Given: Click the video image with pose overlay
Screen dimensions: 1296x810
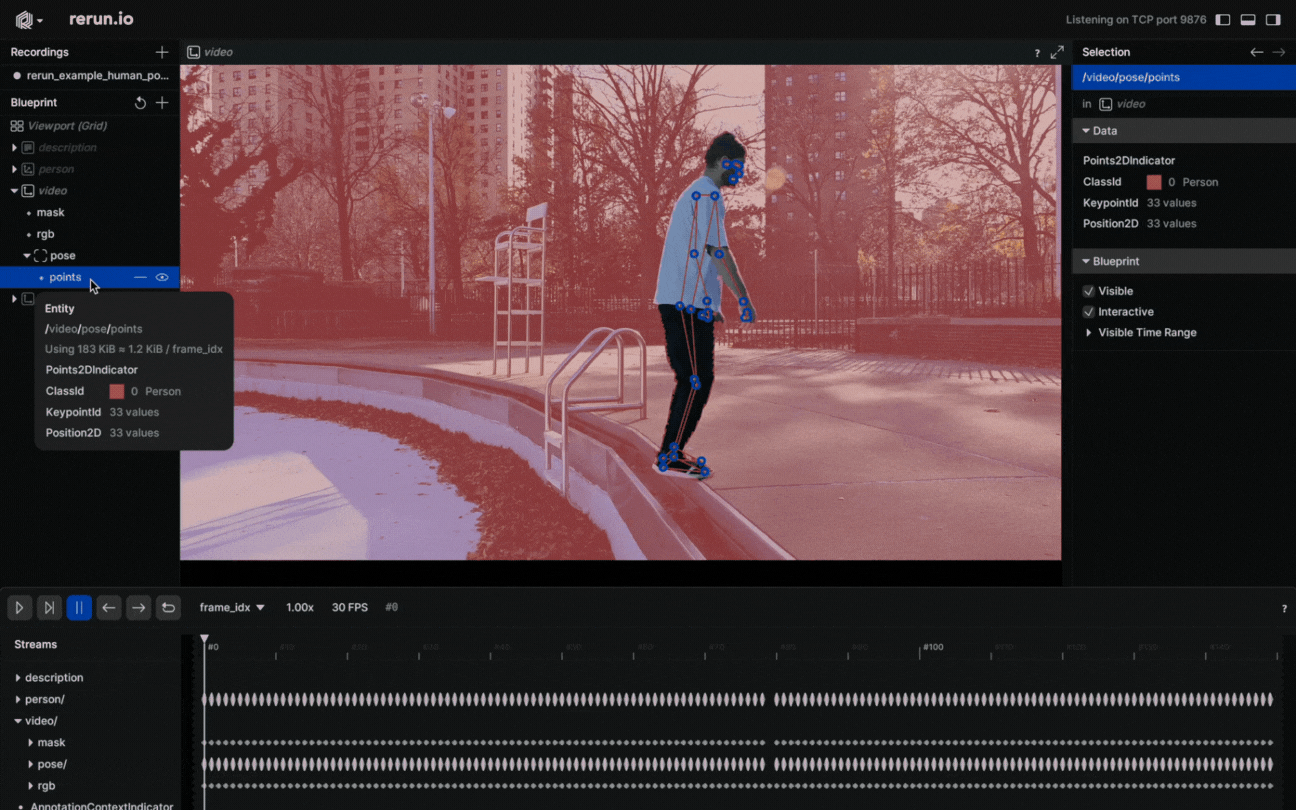Looking at the screenshot, I should [620, 312].
